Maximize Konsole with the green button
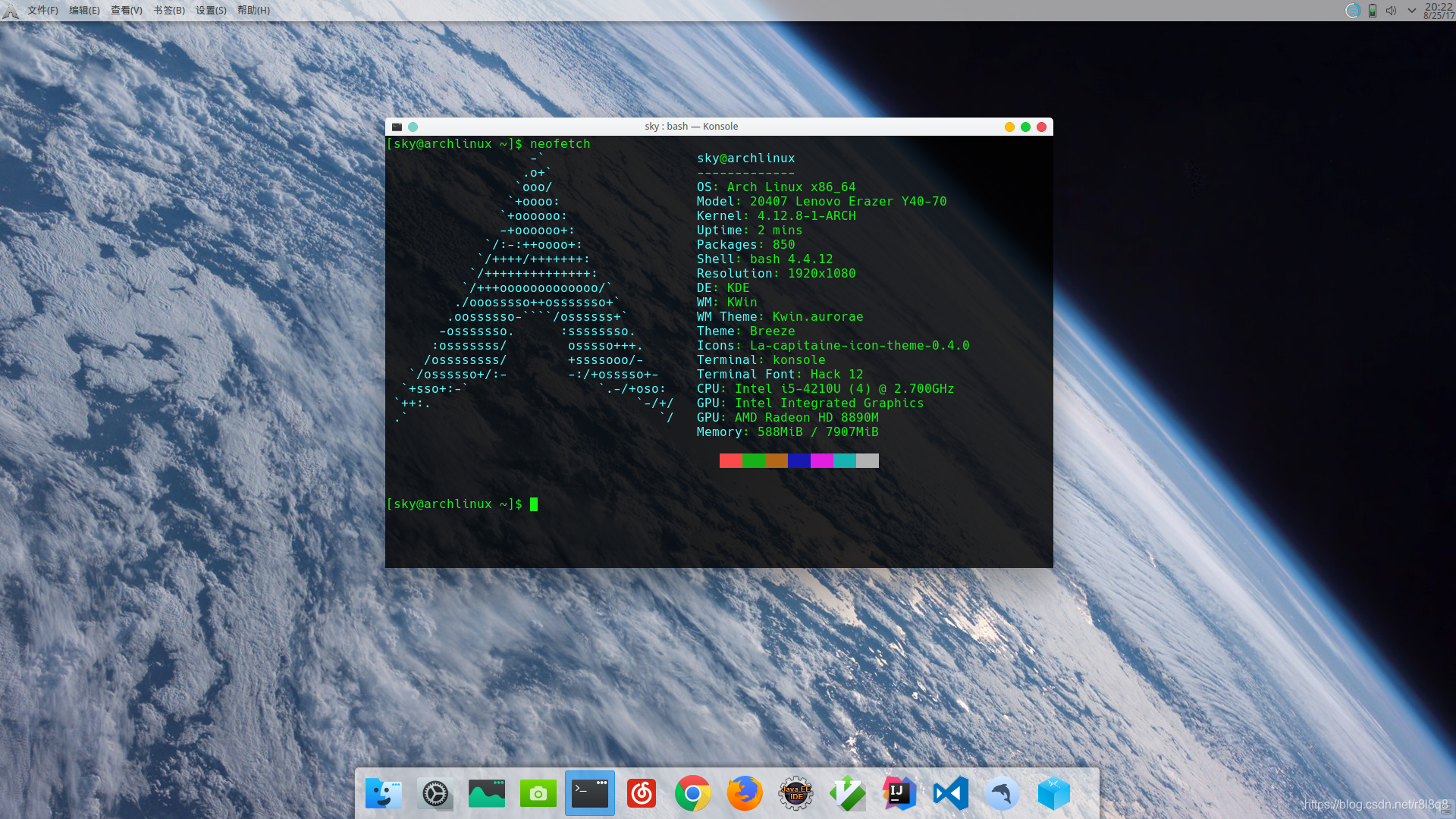 [1025, 127]
